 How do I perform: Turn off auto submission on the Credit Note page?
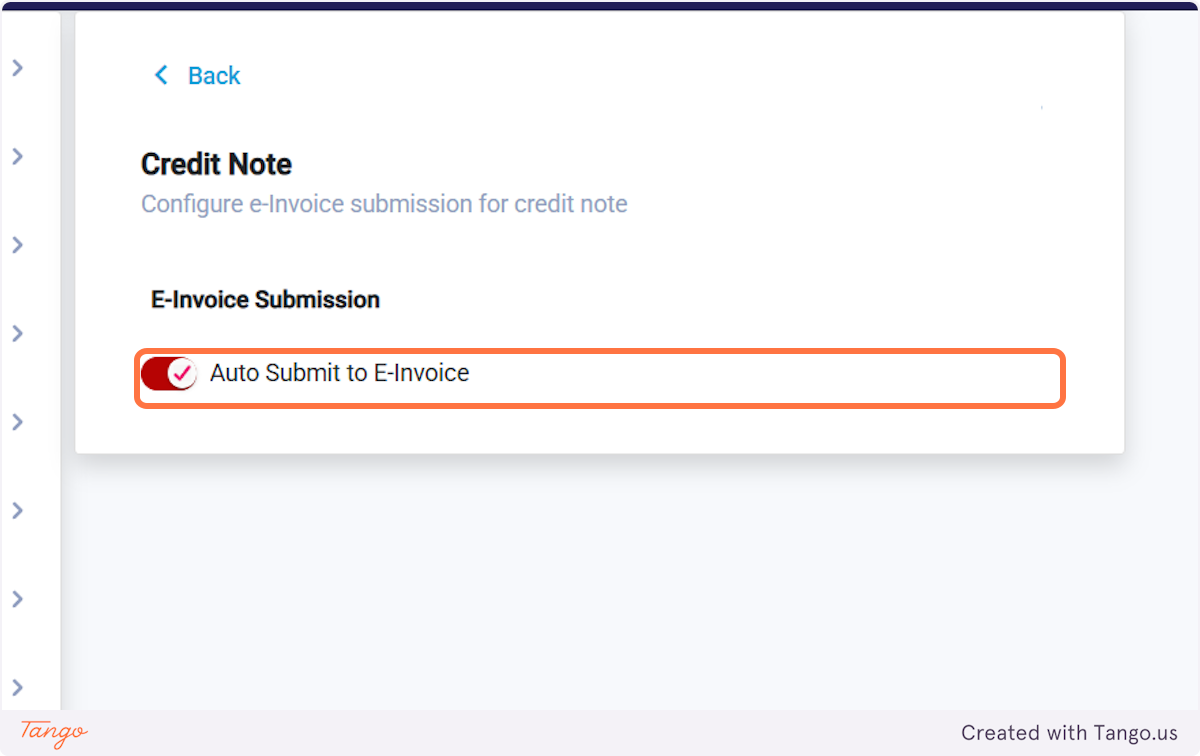[x=169, y=372]
